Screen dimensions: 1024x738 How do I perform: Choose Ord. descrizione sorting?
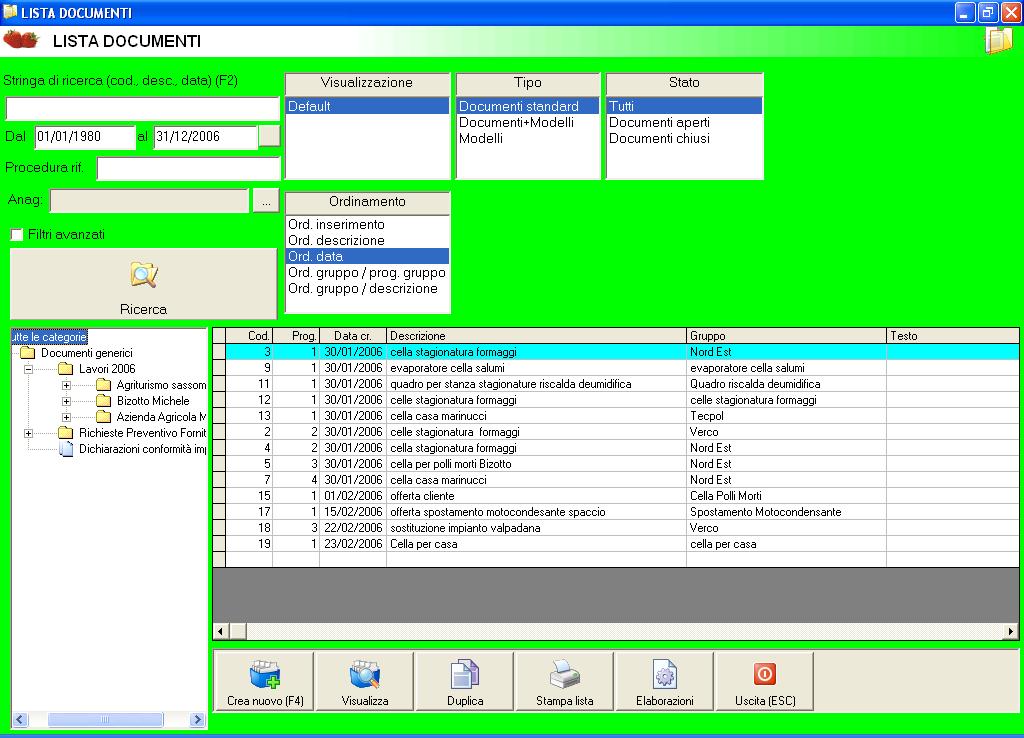(368, 240)
